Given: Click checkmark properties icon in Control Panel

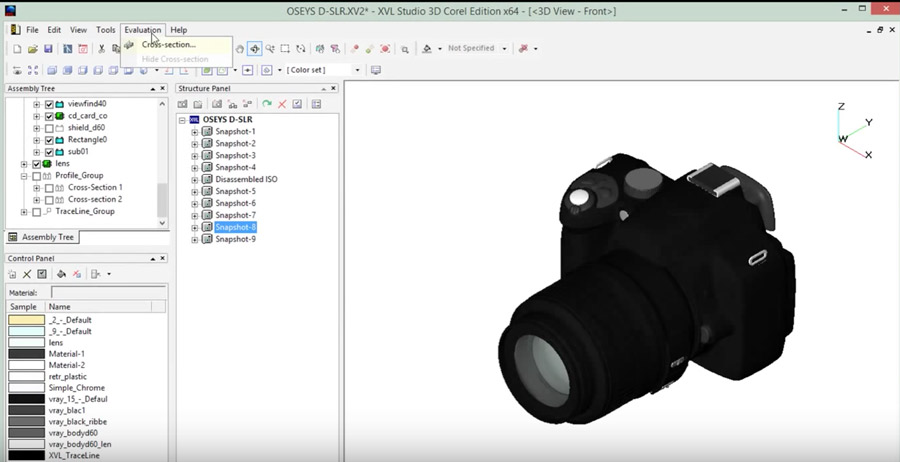Looking at the screenshot, I should click(x=42, y=274).
